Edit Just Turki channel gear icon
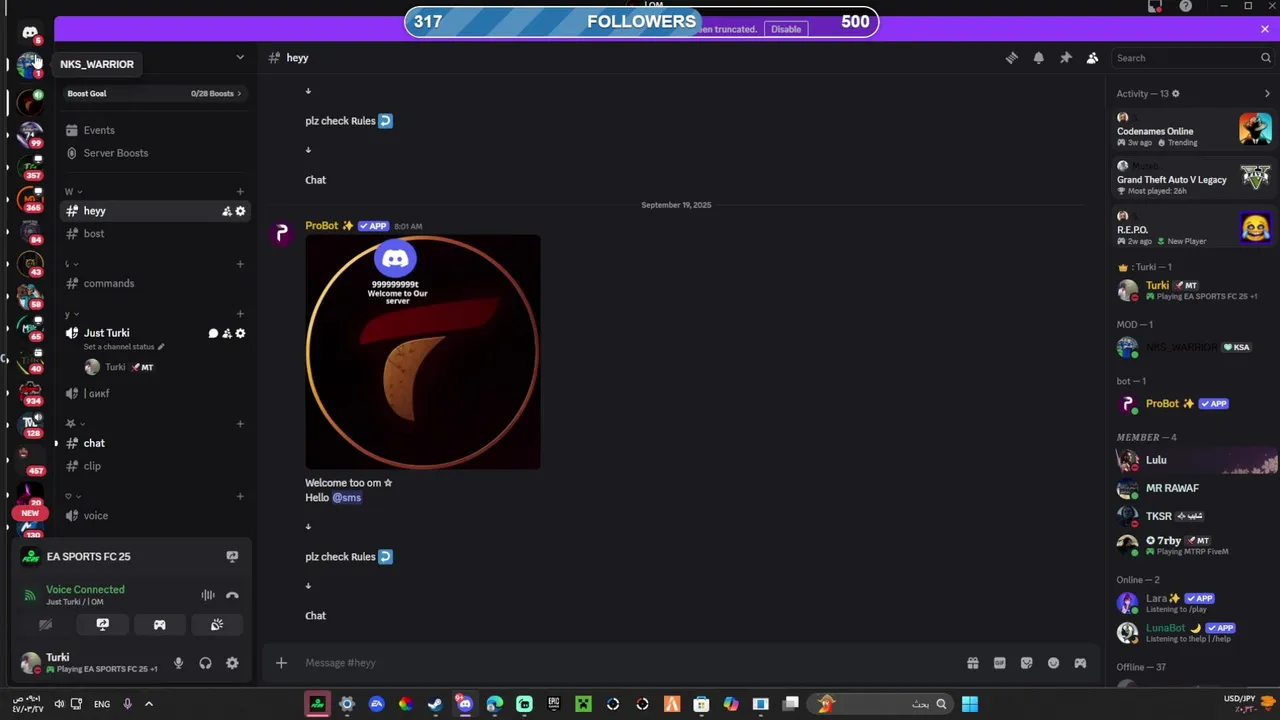 coord(240,333)
